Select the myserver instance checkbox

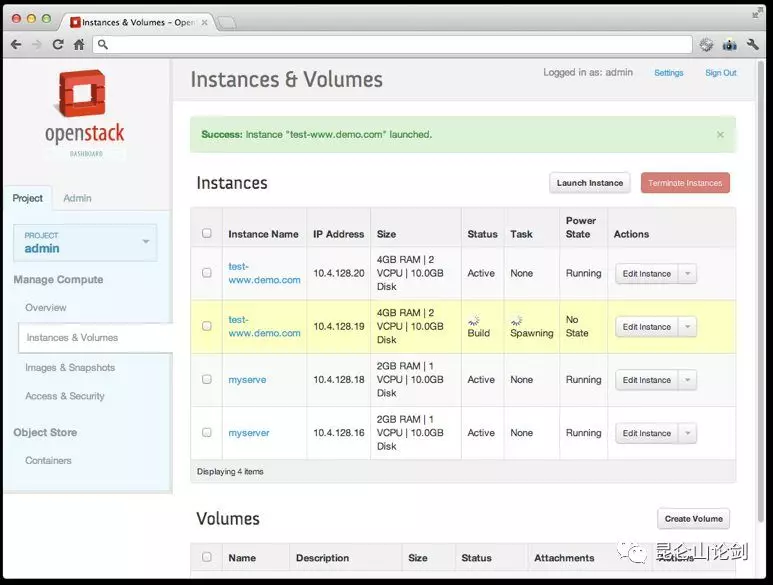[207, 433]
